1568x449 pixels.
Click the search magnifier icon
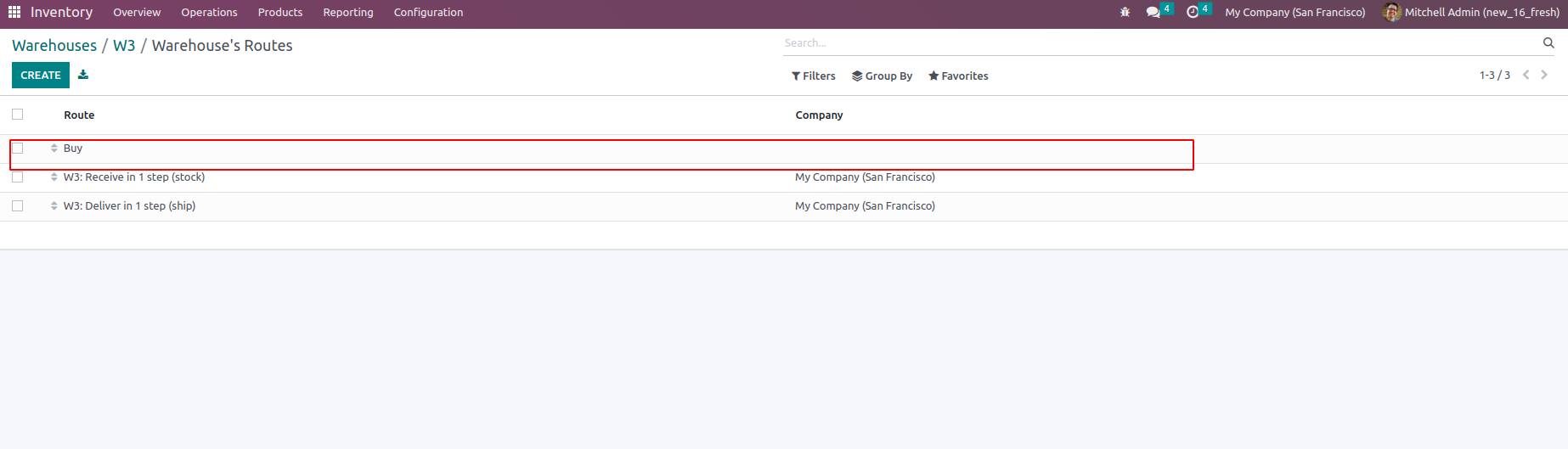[1548, 42]
